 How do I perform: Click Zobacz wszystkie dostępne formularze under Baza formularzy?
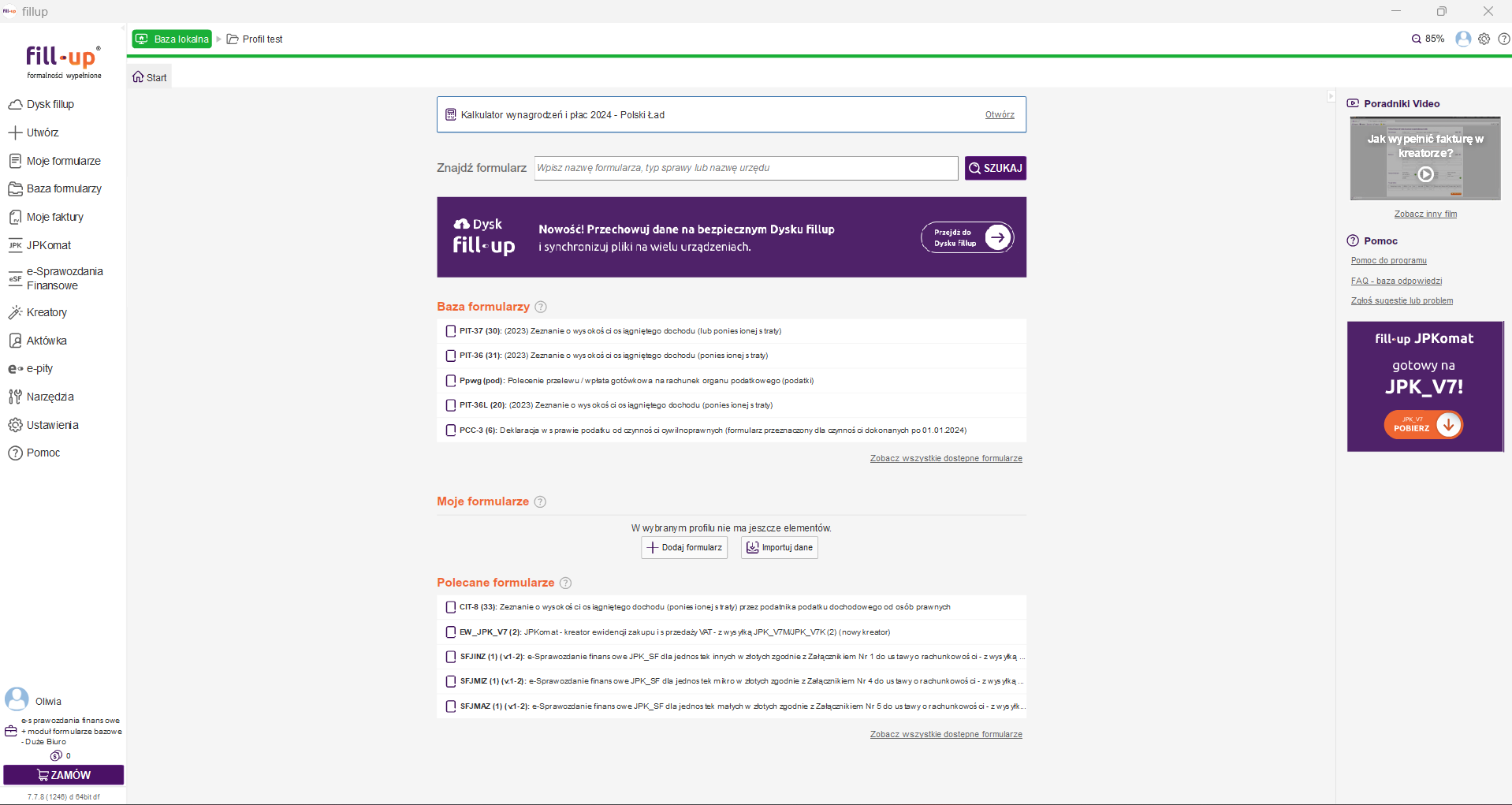946,458
